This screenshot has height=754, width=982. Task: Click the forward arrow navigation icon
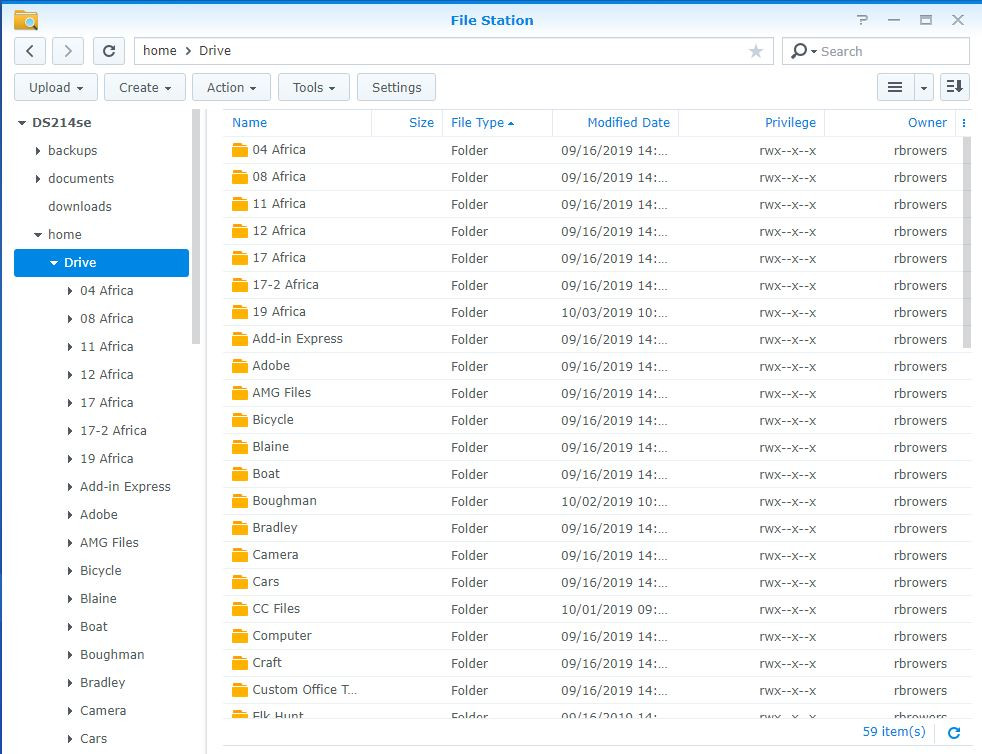pos(67,51)
